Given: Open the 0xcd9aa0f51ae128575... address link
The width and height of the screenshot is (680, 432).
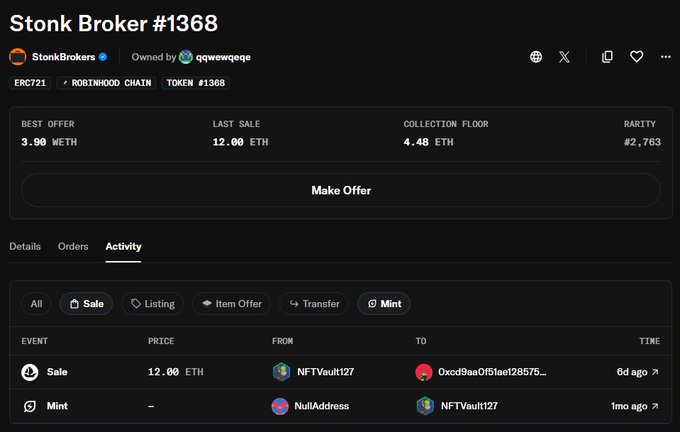Looking at the screenshot, I should (x=492, y=372).
